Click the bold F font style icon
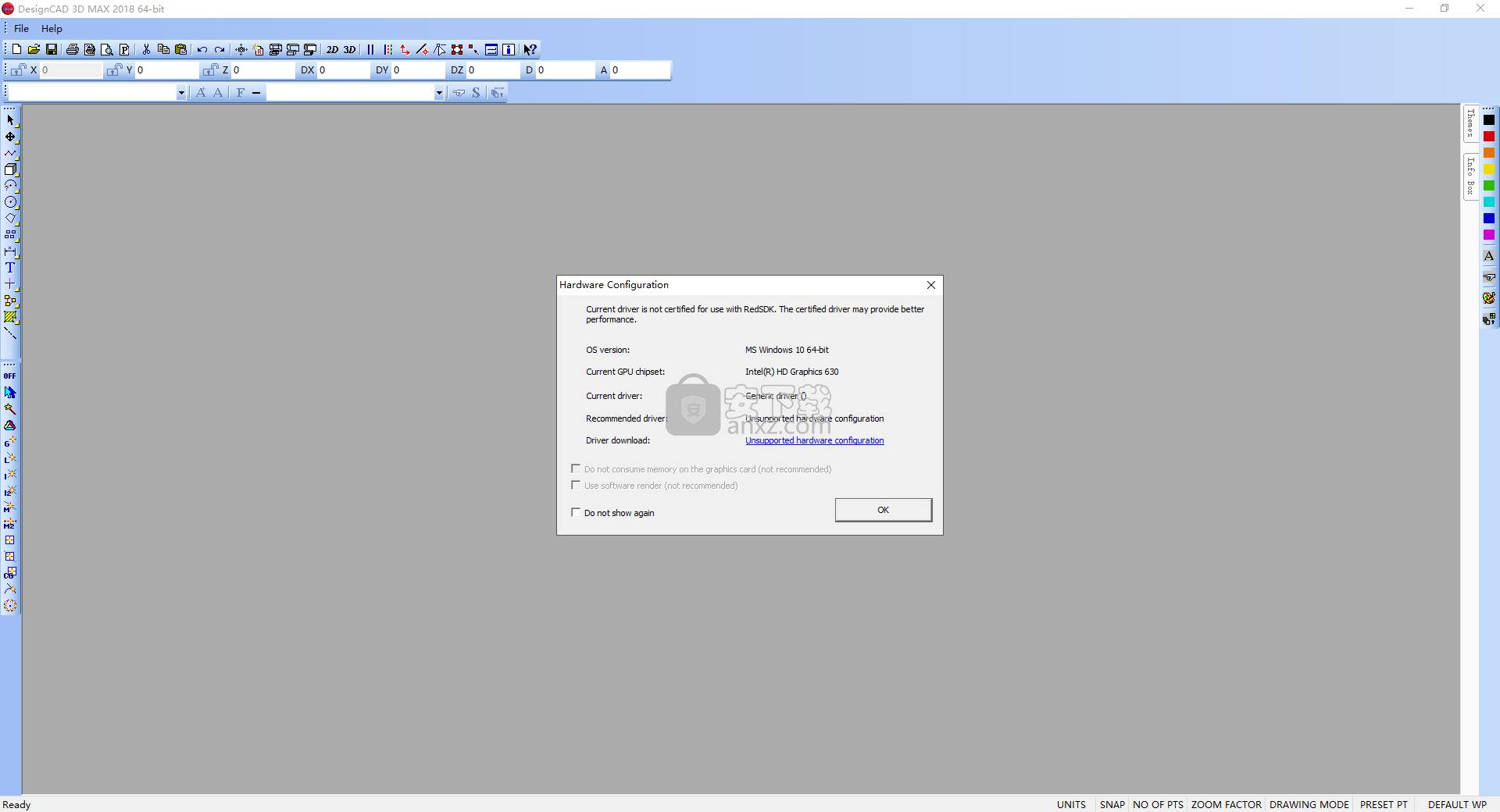 [x=241, y=93]
